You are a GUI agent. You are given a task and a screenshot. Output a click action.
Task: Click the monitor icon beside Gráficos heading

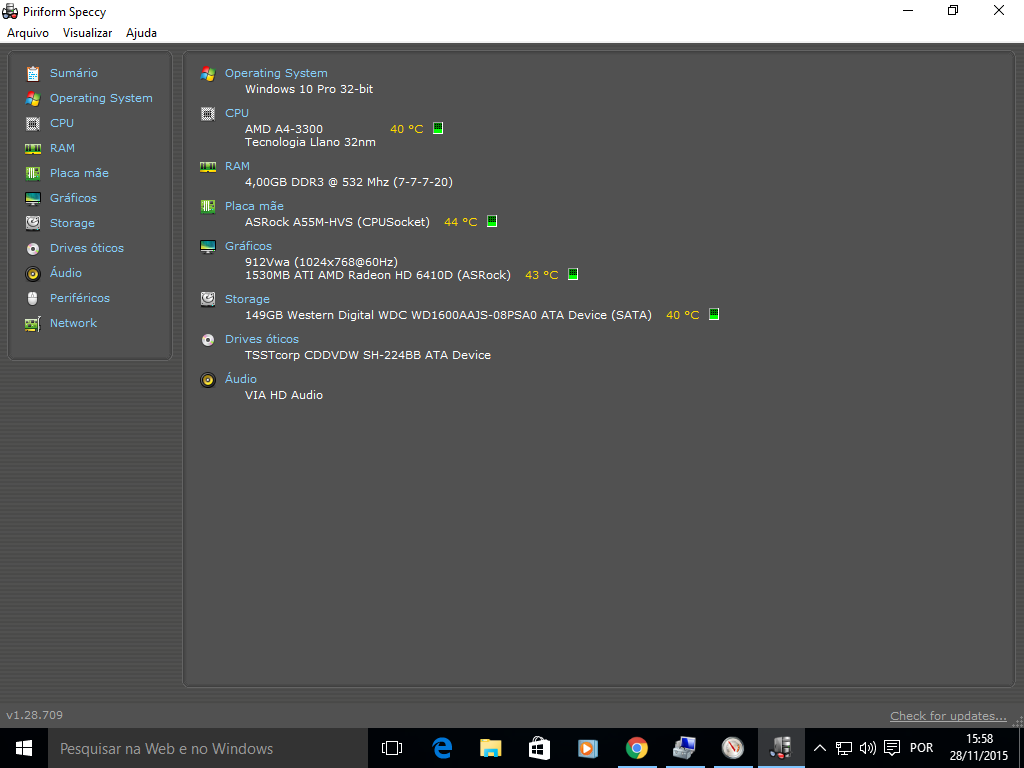[208, 246]
